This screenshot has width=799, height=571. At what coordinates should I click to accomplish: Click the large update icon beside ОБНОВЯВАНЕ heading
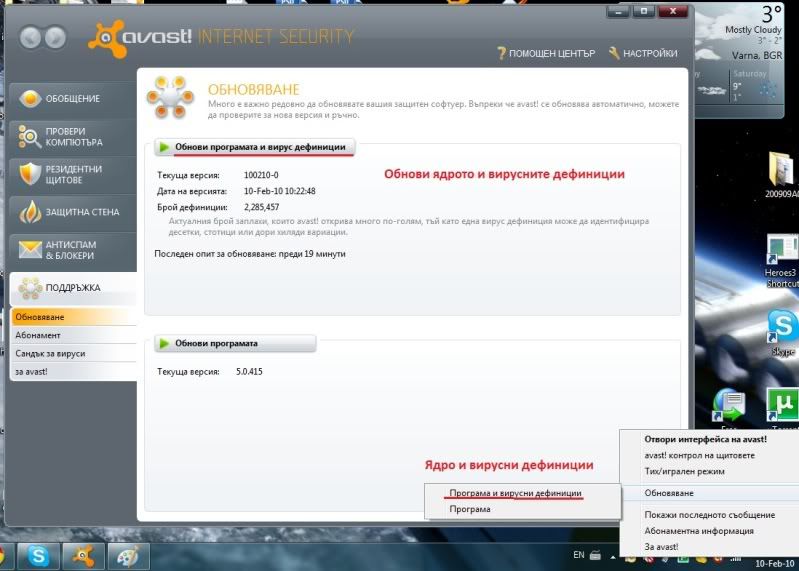point(170,97)
